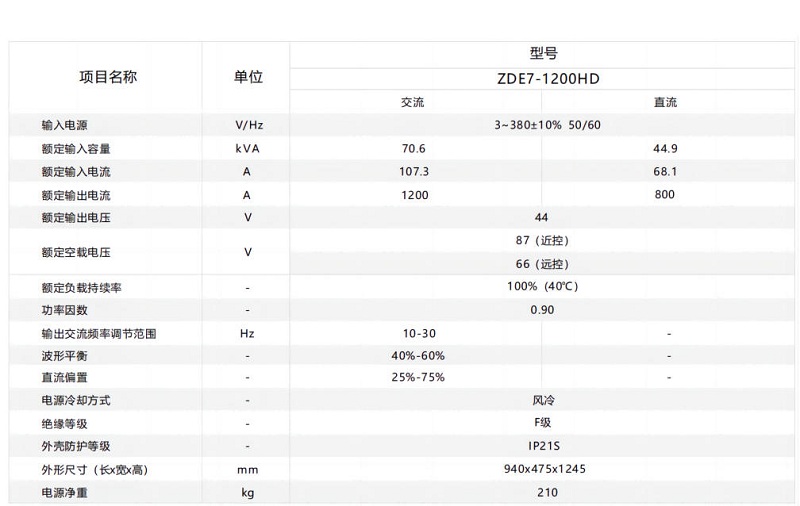This screenshot has height=506, width=800.
Task: Click the 100% (40℃) duty cycle value
Action: point(541,287)
